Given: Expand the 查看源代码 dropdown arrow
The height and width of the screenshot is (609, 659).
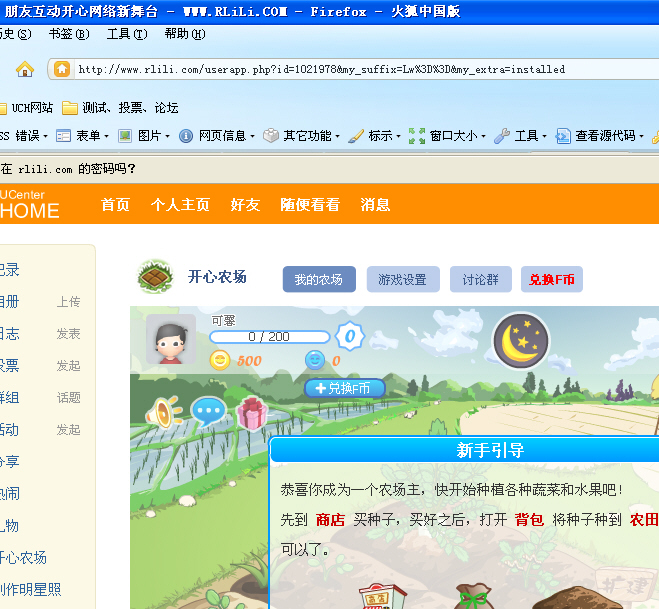Looking at the screenshot, I should point(641,136).
